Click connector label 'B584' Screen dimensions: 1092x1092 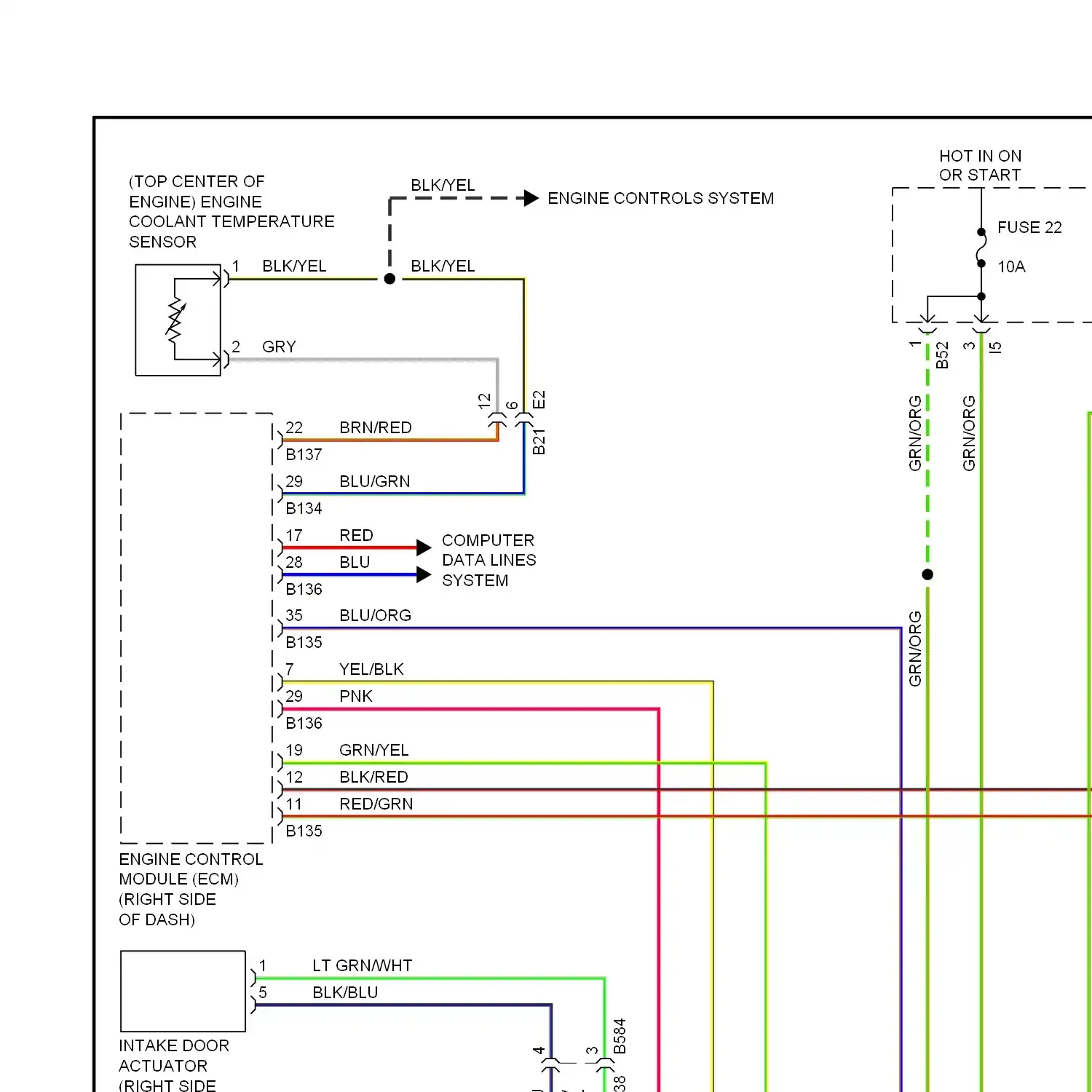(x=620, y=1036)
